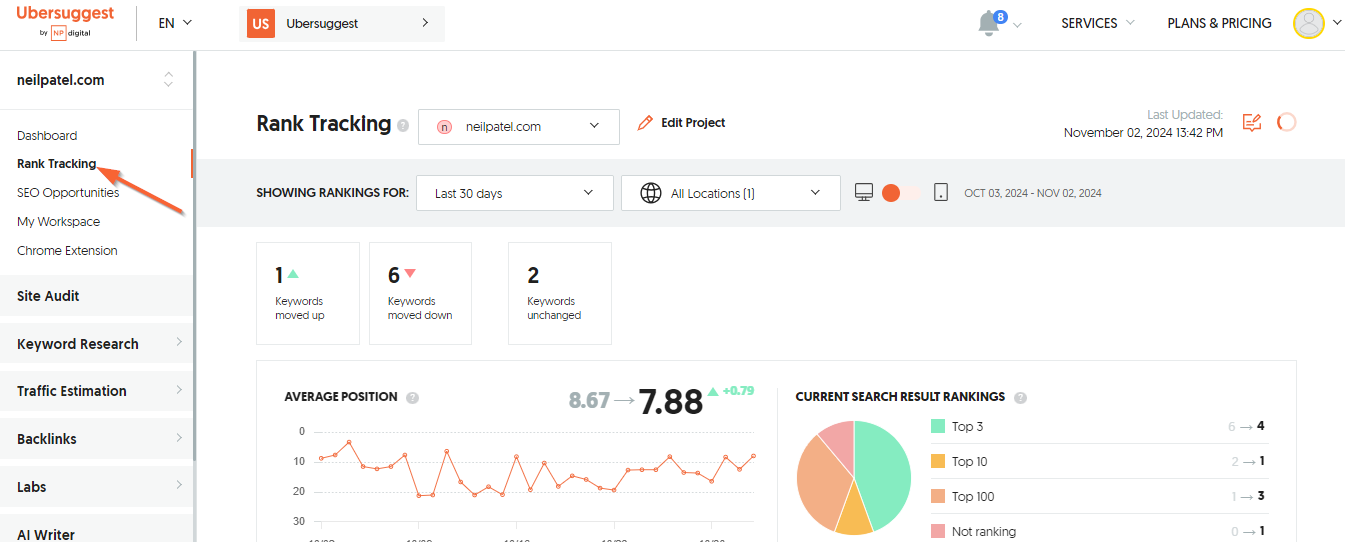
Task: Toggle the desktop/mobile switch
Action: tap(902, 193)
